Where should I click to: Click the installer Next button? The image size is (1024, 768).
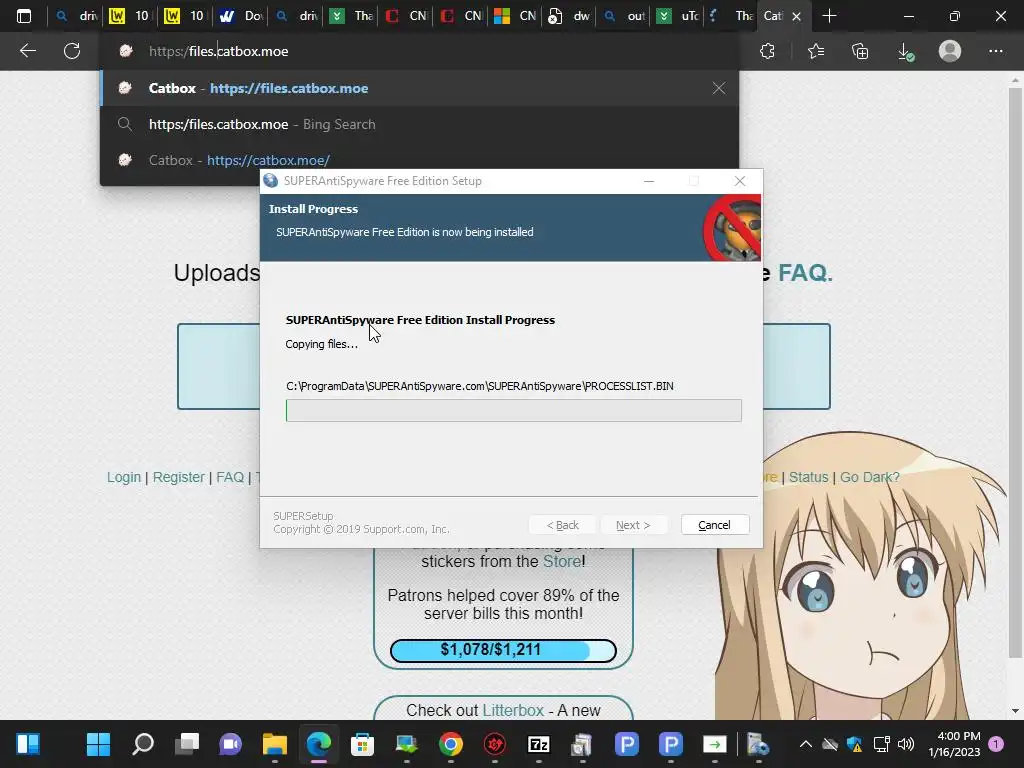pos(633,525)
